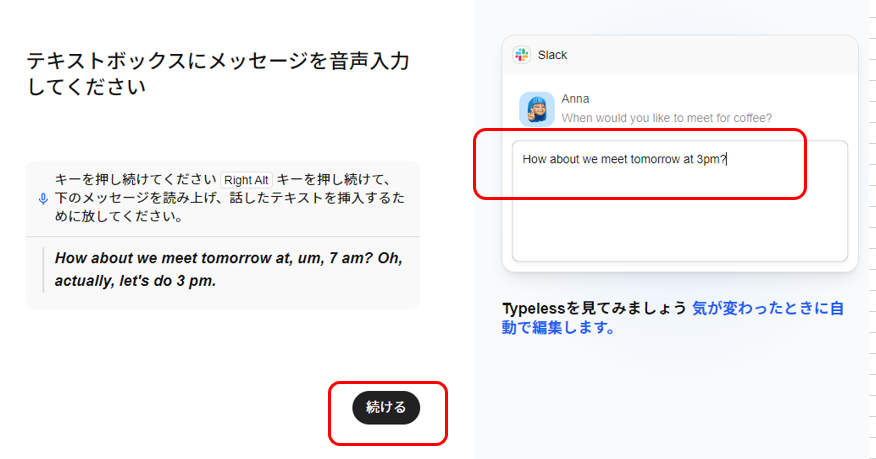This screenshot has width=876, height=459.
Task: Click the Right Alt key badge
Action: [246, 180]
